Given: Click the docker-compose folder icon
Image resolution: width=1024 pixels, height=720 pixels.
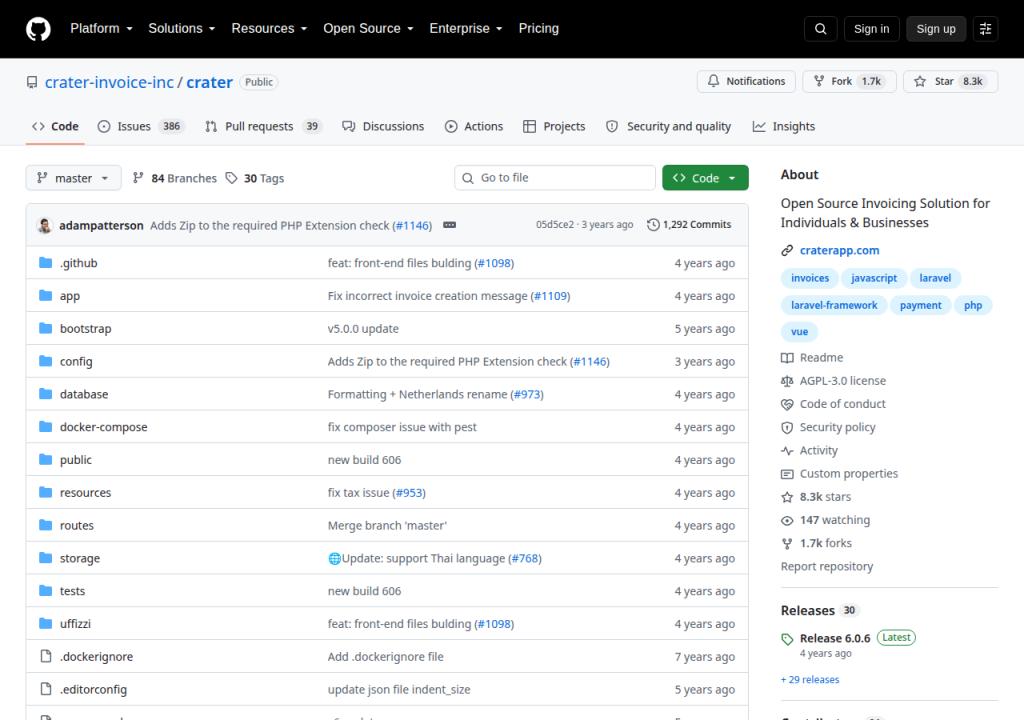Looking at the screenshot, I should tap(45, 427).
